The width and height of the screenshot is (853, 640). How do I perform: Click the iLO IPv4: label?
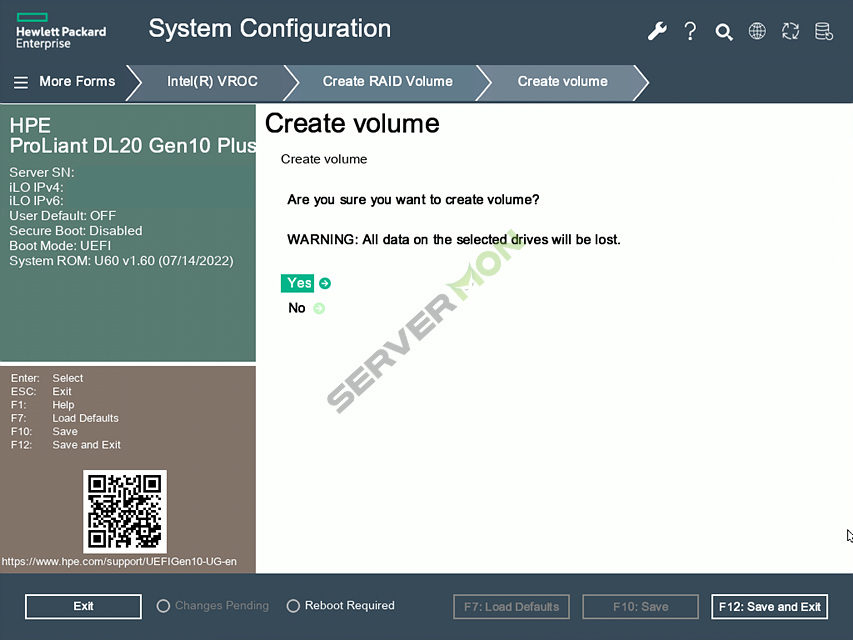[x=36, y=188]
